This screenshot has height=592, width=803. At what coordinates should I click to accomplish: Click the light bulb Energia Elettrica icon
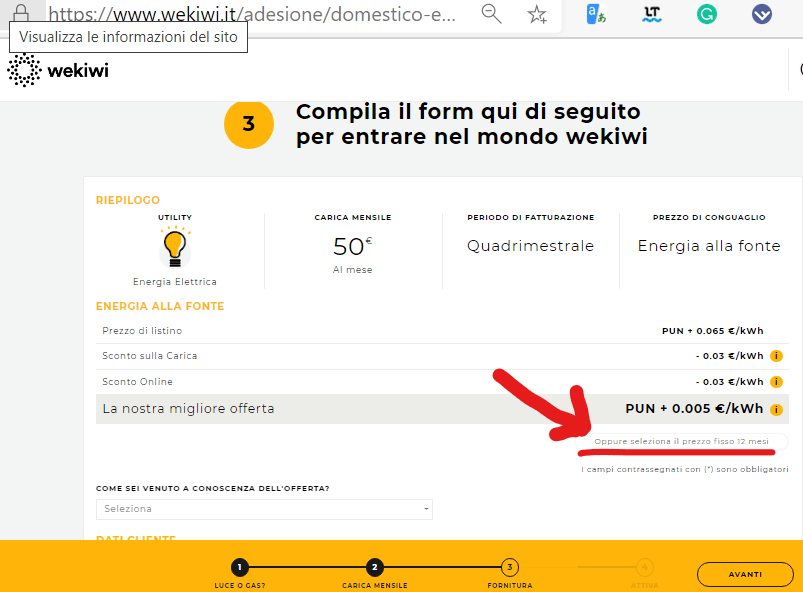(x=175, y=246)
